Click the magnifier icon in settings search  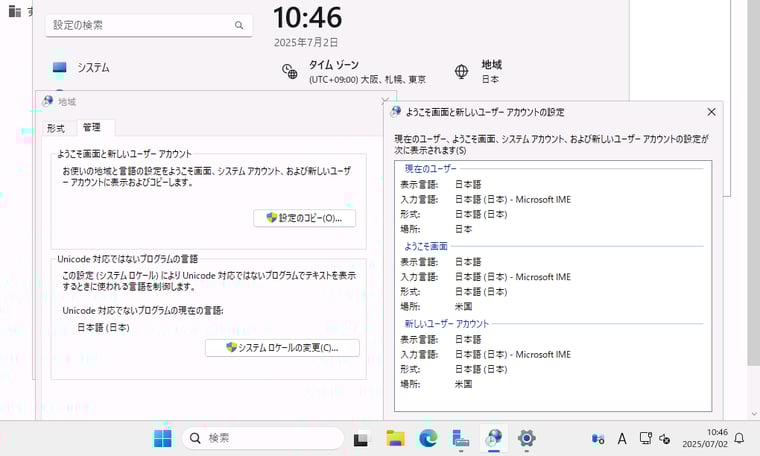[239, 25]
